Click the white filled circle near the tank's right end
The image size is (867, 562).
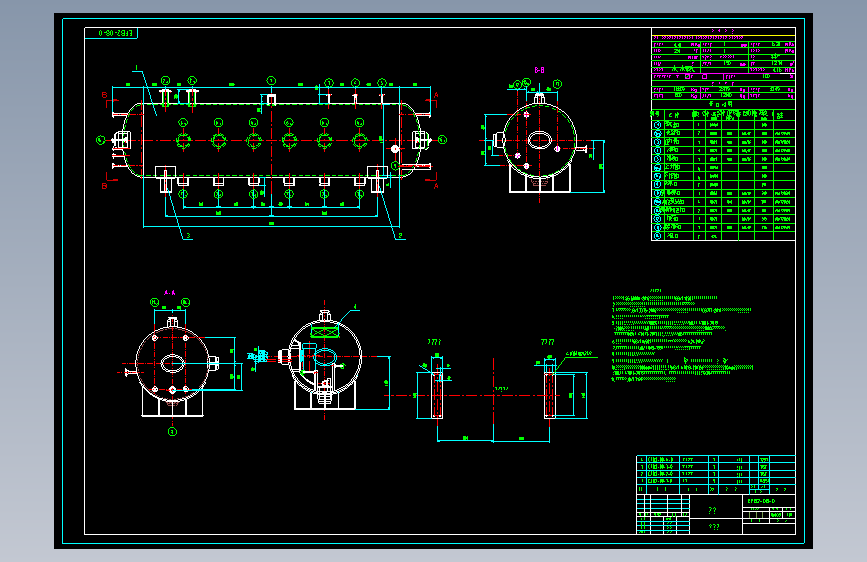click(395, 149)
